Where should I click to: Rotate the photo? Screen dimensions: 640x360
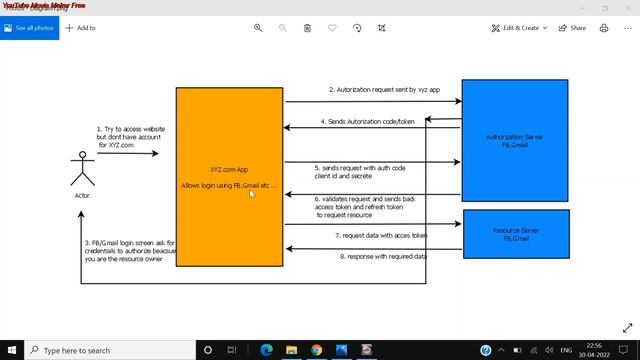click(x=357, y=28)
